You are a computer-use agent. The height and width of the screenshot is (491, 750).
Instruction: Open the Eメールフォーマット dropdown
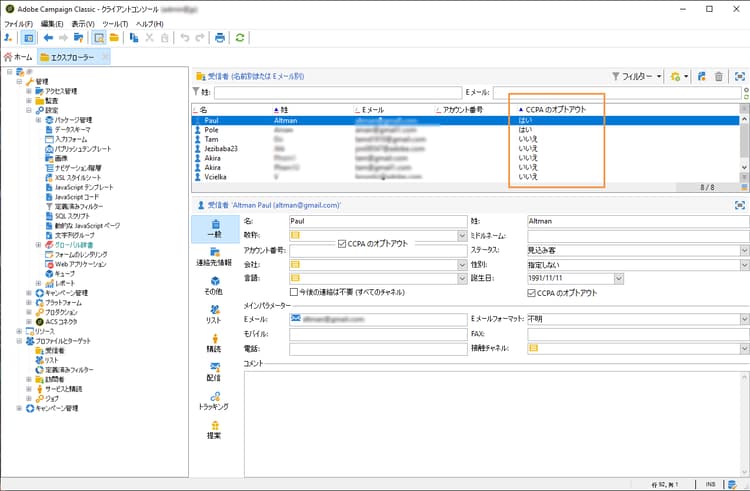pos(745,319)
